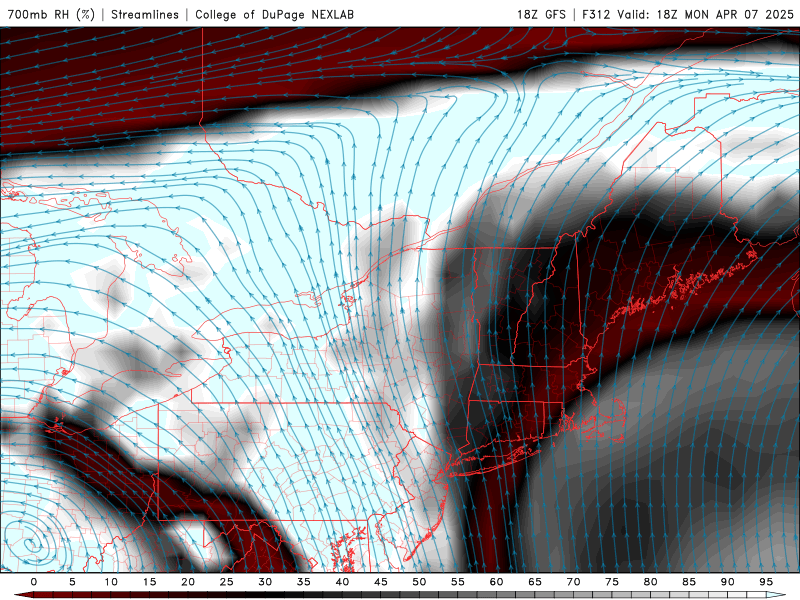Click the '80' value on the color scale
The width and height of the screenshot is (800, 600).
click(650, 582)
